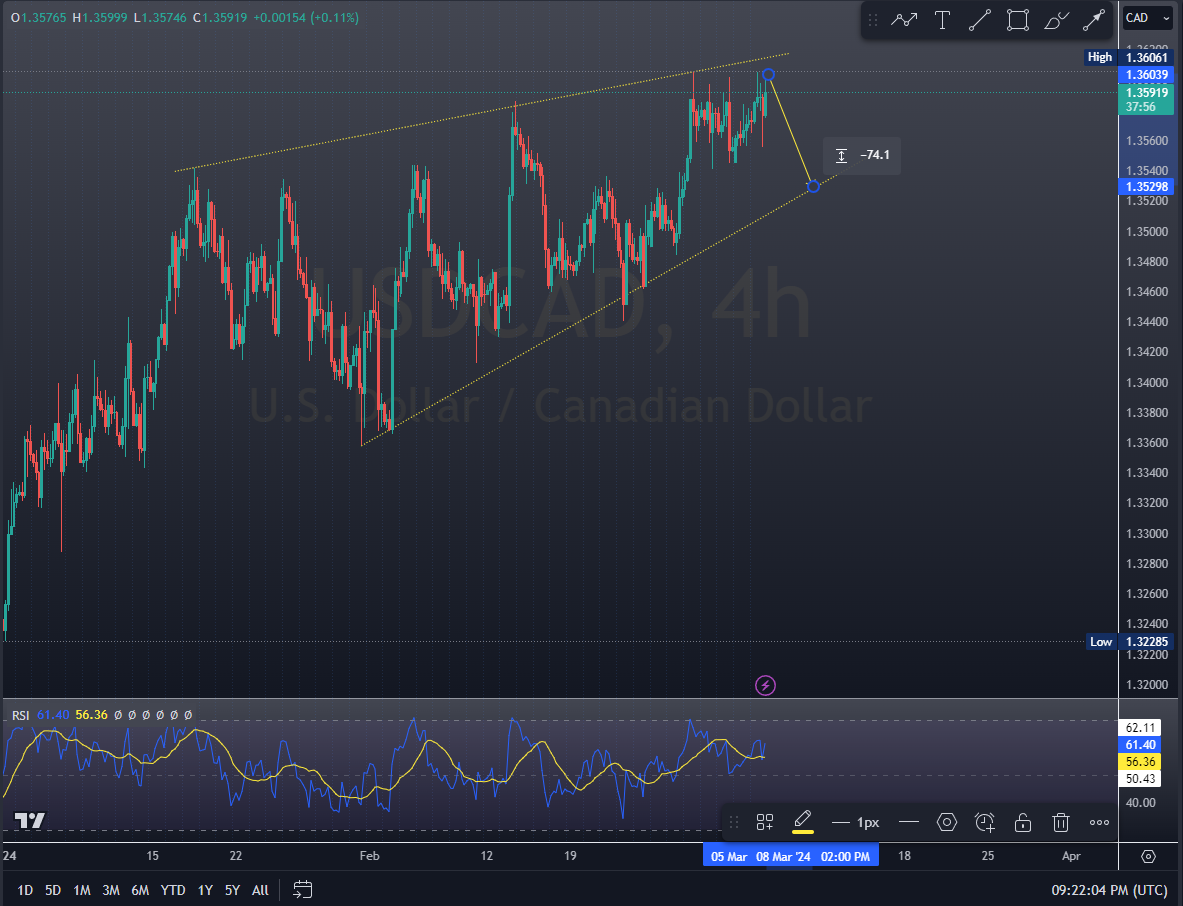Viewport: 1183px width, 906px height.
Task: Click the open value O1.35765 in header
Action: [38, 17]
